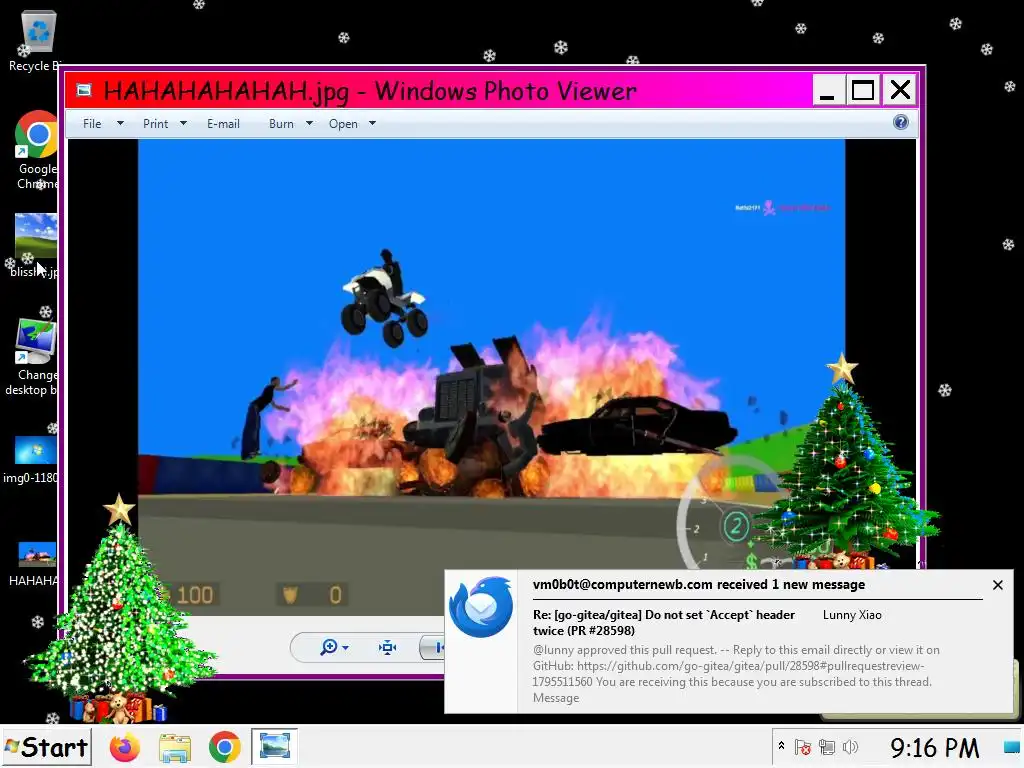
Task: Expand the File menu dropdown arrow
Action: 120,123
